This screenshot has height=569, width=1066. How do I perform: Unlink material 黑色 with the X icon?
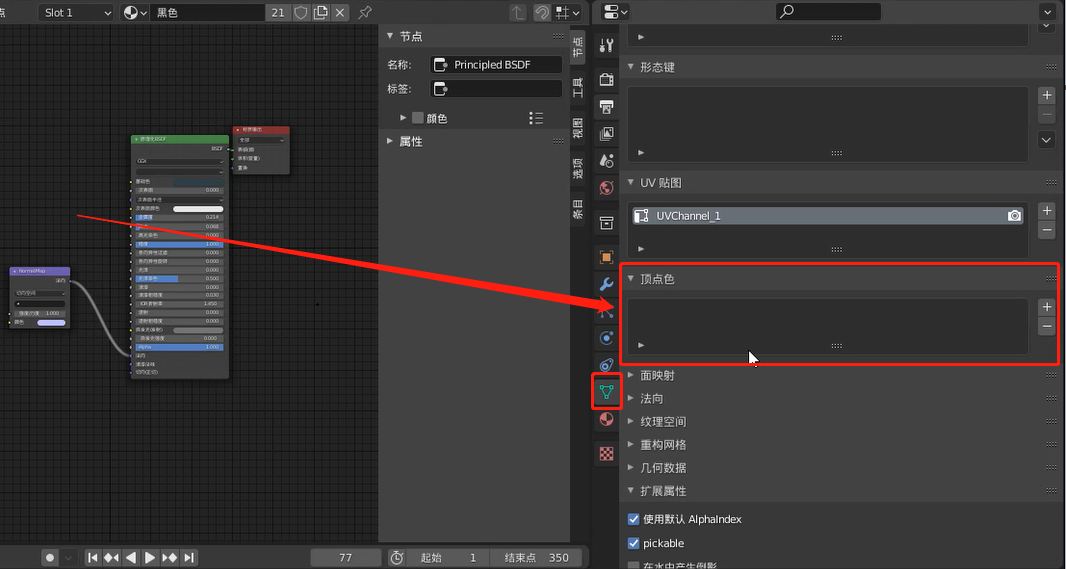(x=340, y=12)
